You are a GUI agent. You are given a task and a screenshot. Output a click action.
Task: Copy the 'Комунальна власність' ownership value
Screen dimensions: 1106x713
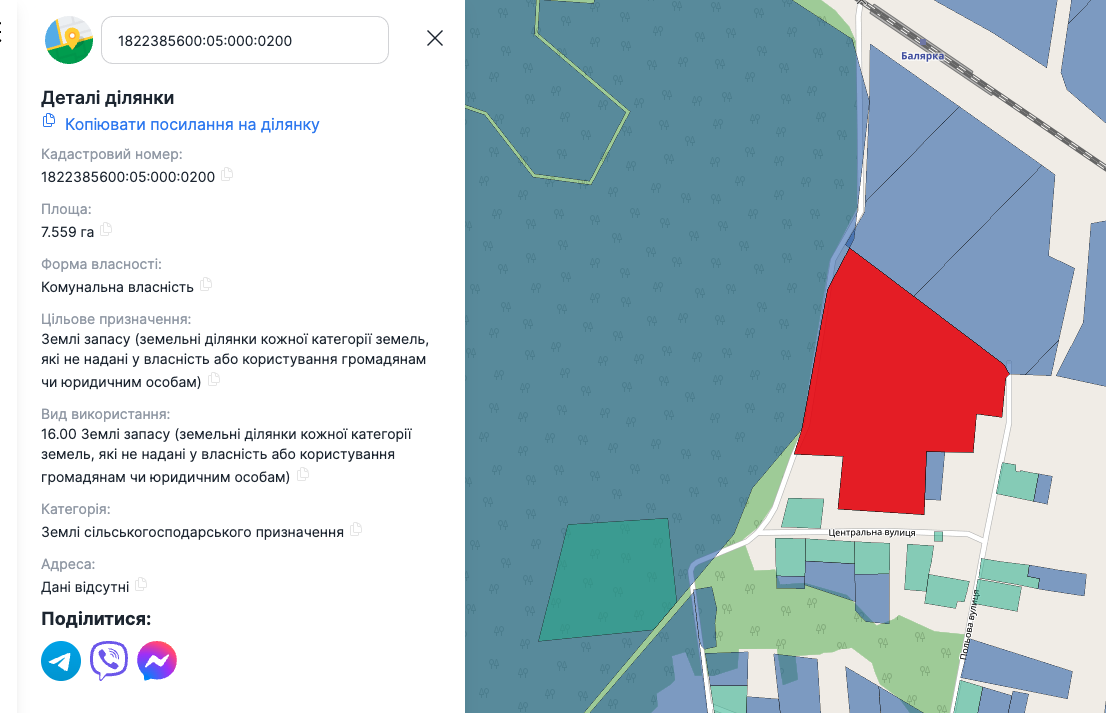pos(206,284)
